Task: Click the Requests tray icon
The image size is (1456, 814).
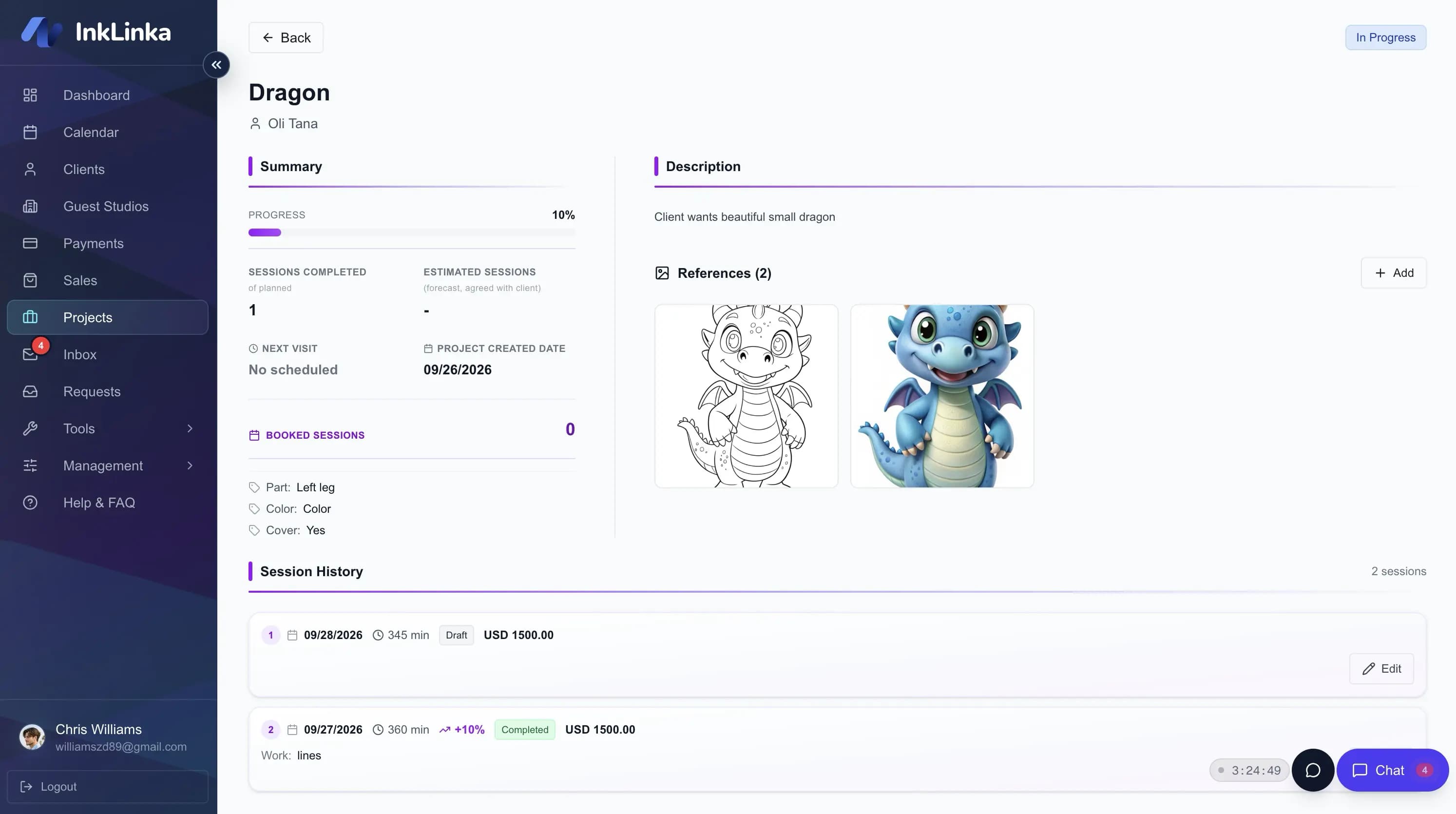Action: [x=30, y=391]
